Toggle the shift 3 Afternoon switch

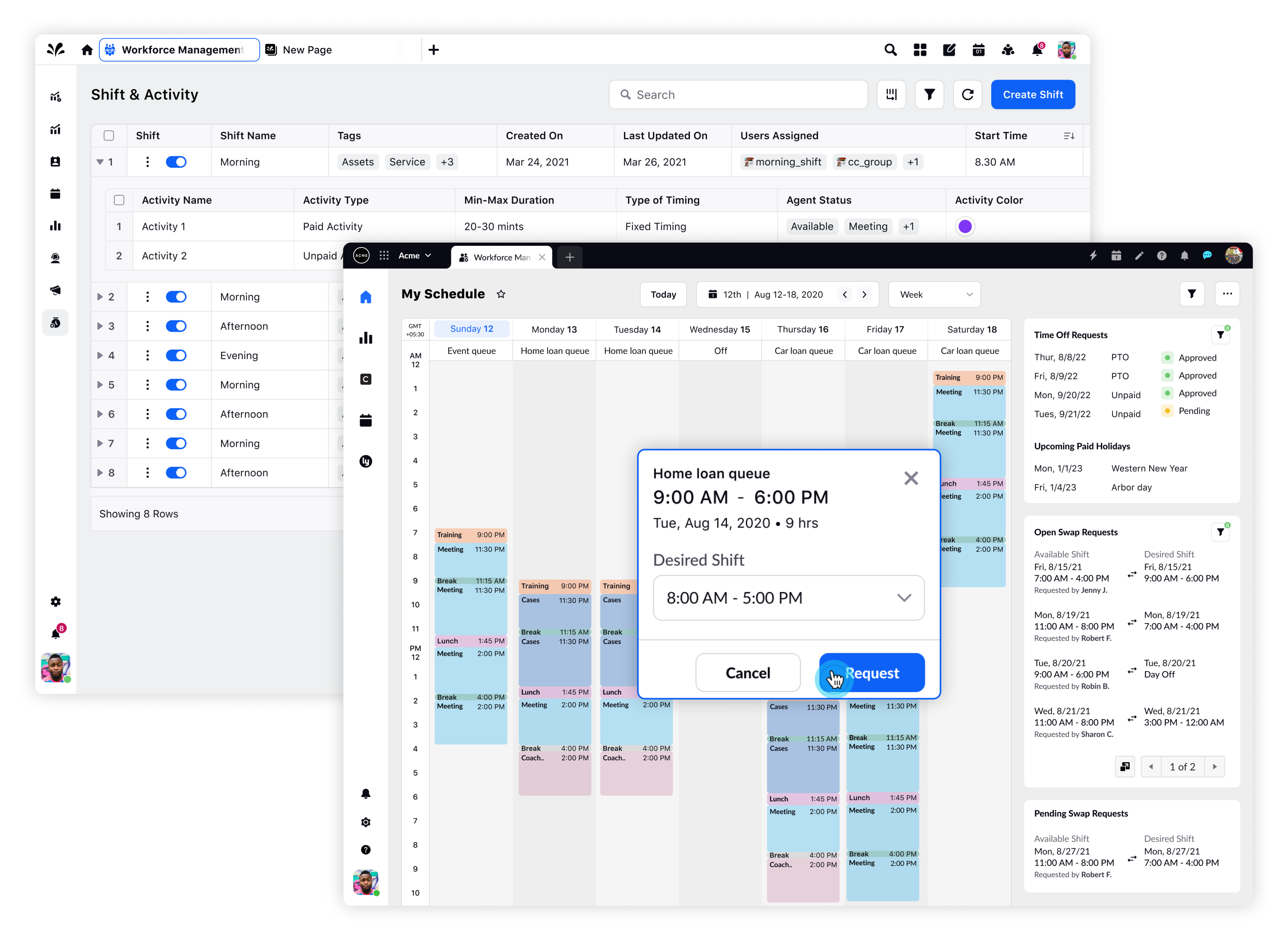click(176, 326)
